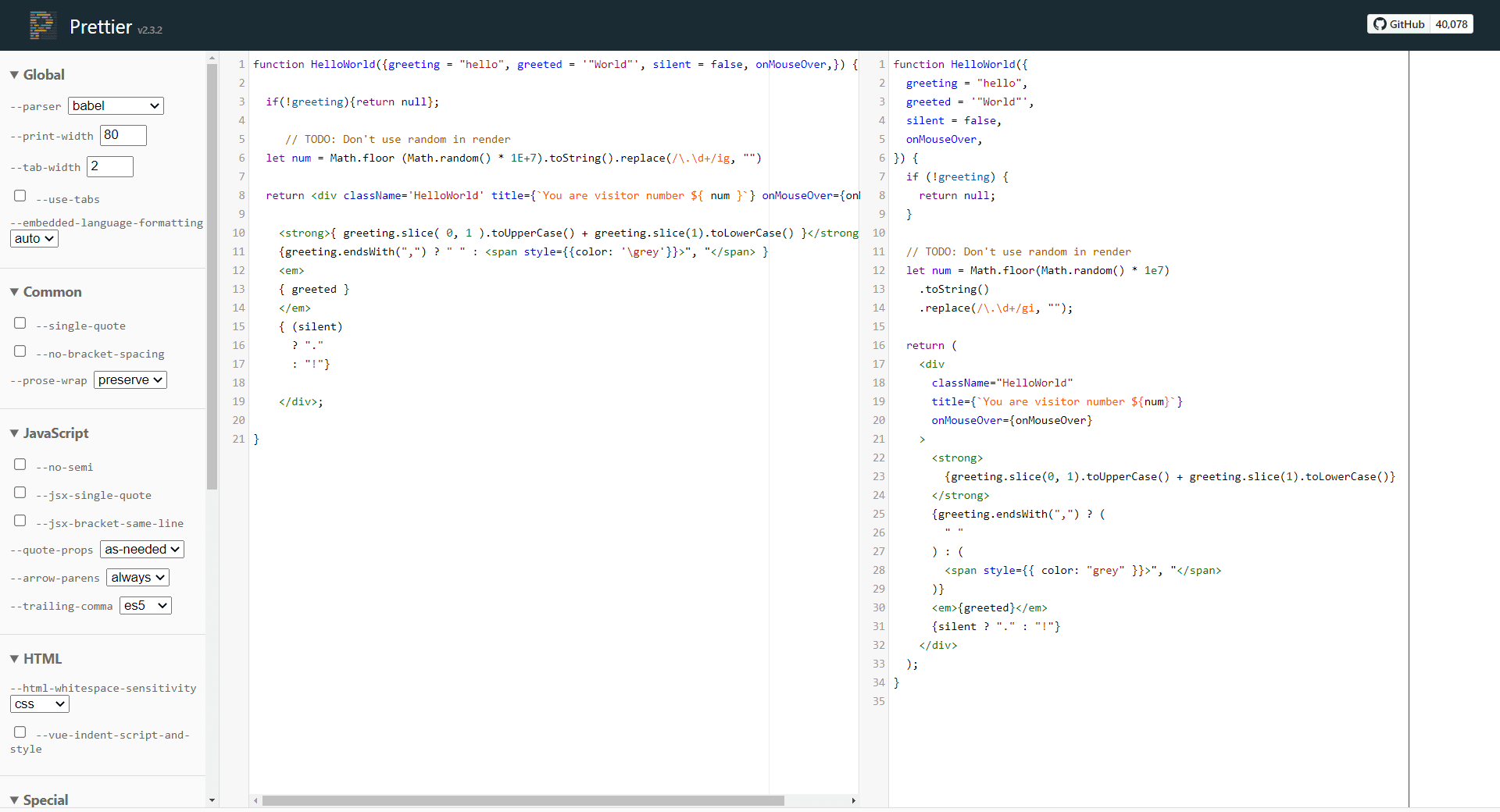Click the 40,078 GitHub star count
The height and width of the screenshot is (812, 1500).
click(x=1452, y=24)
